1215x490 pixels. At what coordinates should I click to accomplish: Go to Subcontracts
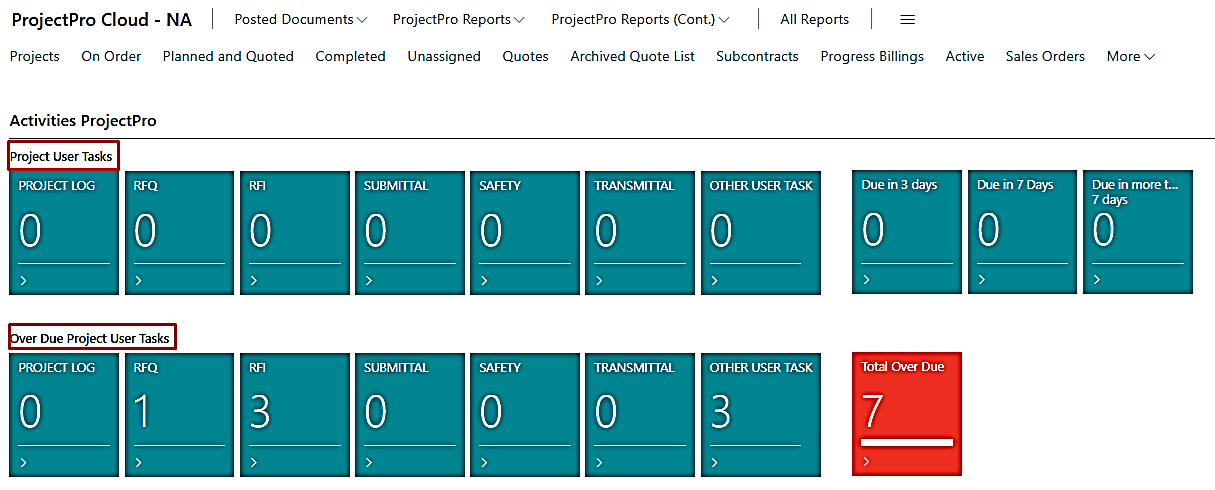(x=757, y=57)
